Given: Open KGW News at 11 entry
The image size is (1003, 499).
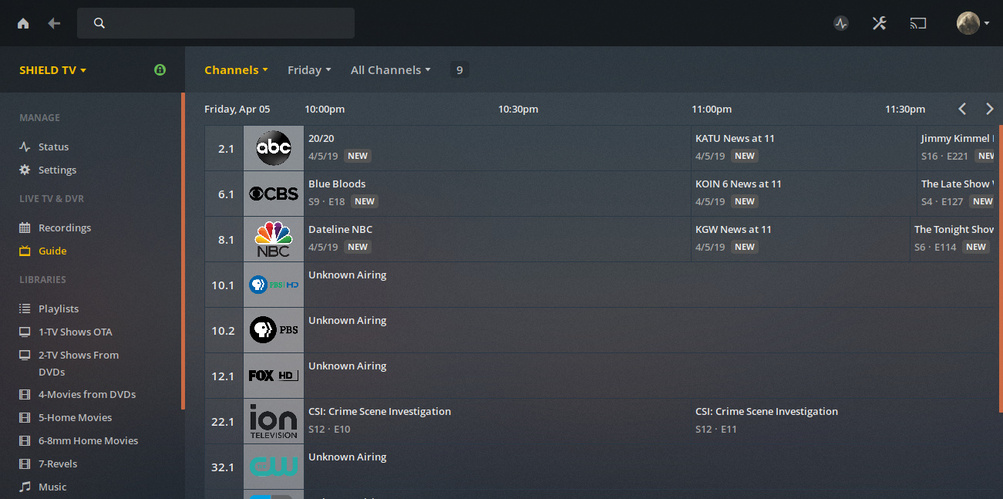Looking at the screenshot, I should tap(801, 239).
